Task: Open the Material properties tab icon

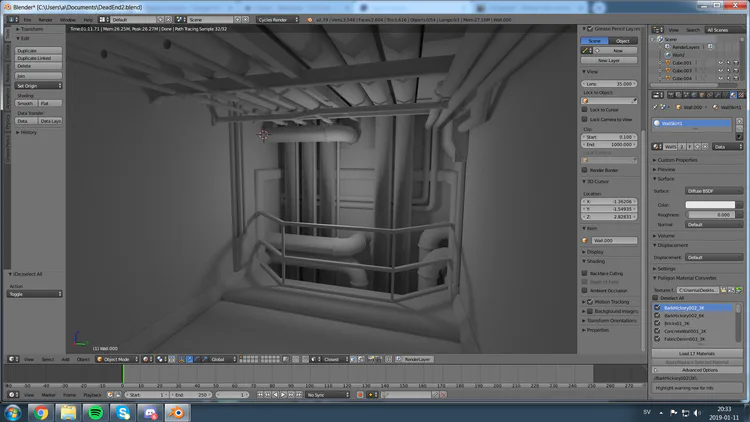Action: (733, 95)
